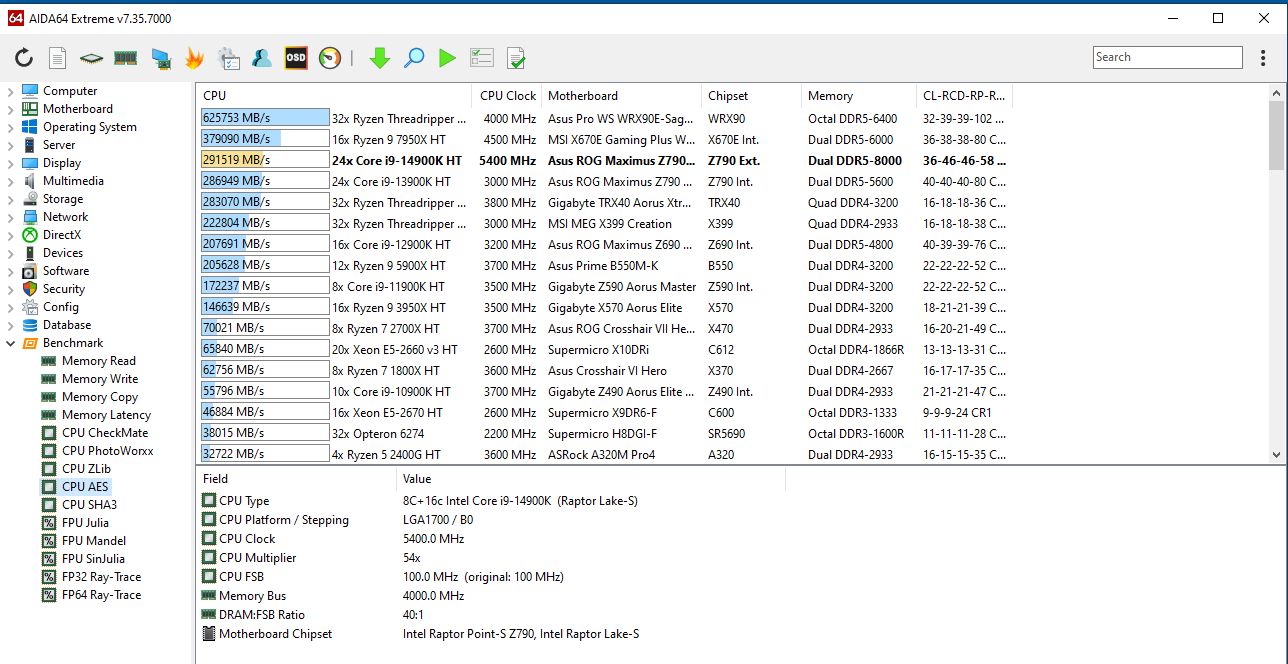The height and width of the screenshot is (664, 1288).
Task: Expand the Multimedia tree node
Action: pyautogui.click(x=10, y=181)
